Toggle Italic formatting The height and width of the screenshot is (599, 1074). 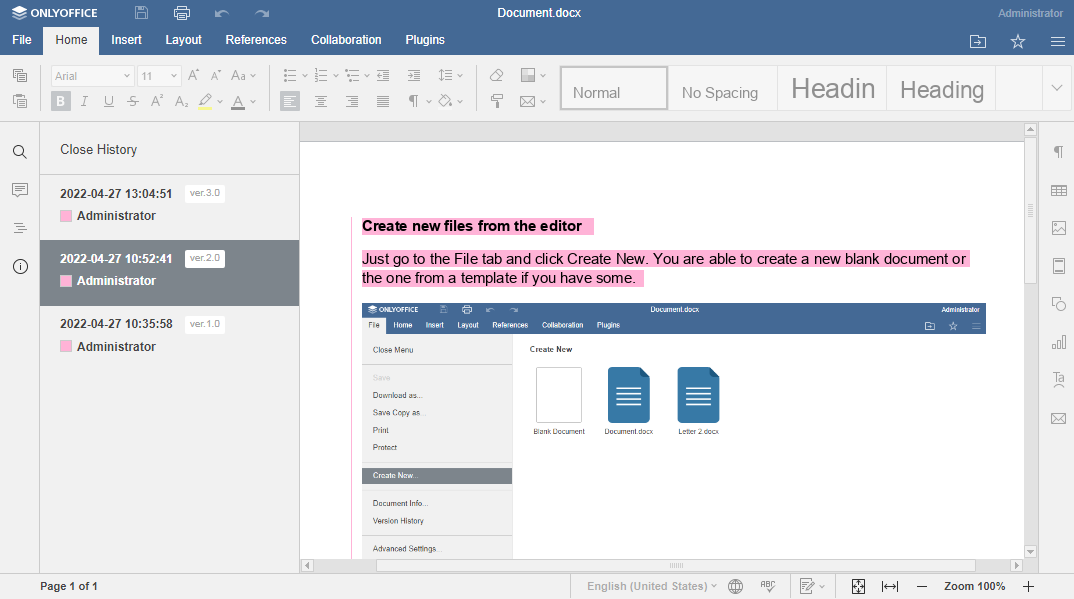pyautogui.click(x=84, y=101)
